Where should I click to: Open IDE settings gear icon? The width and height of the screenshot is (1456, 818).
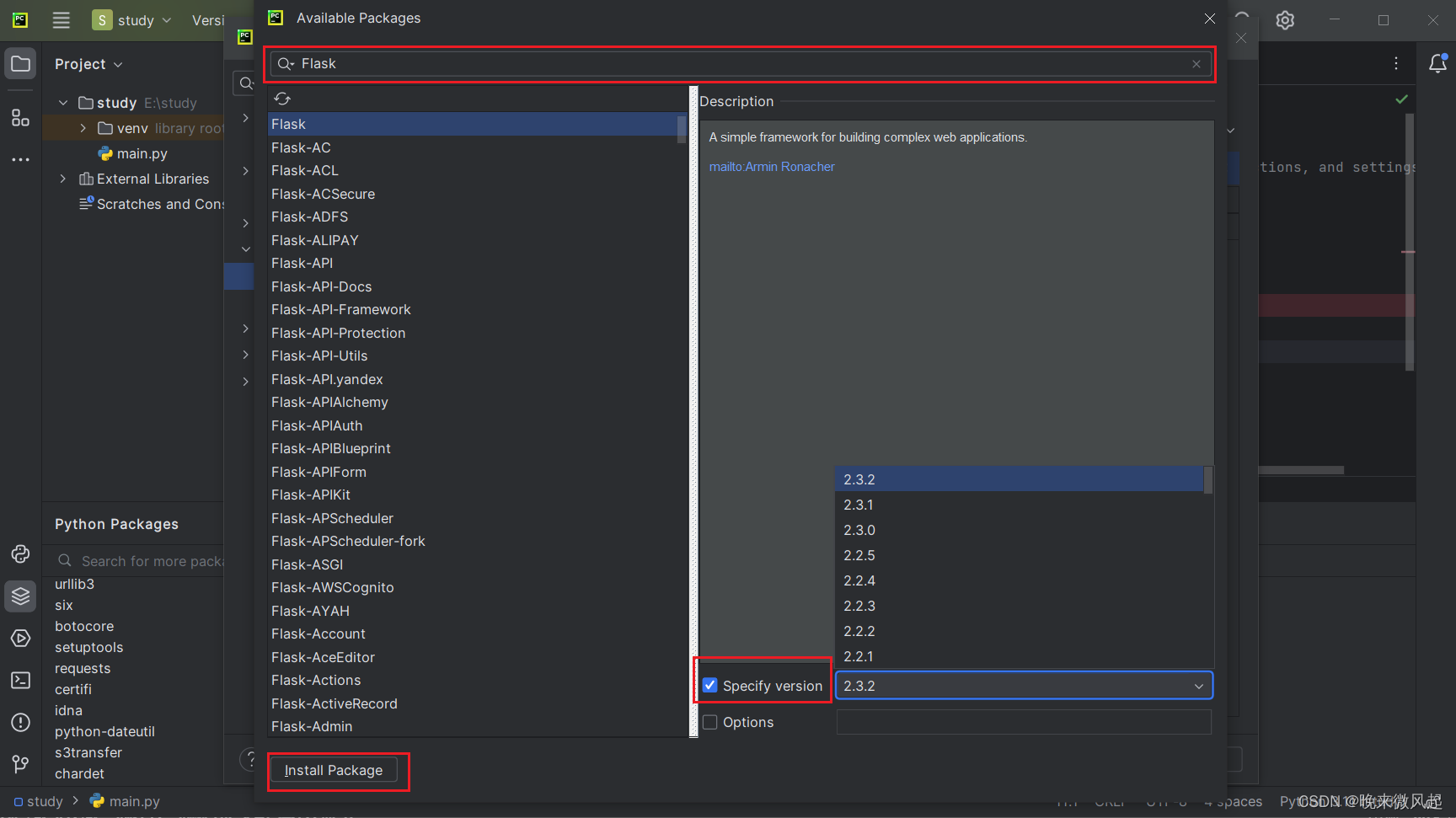pos(1285,20)
